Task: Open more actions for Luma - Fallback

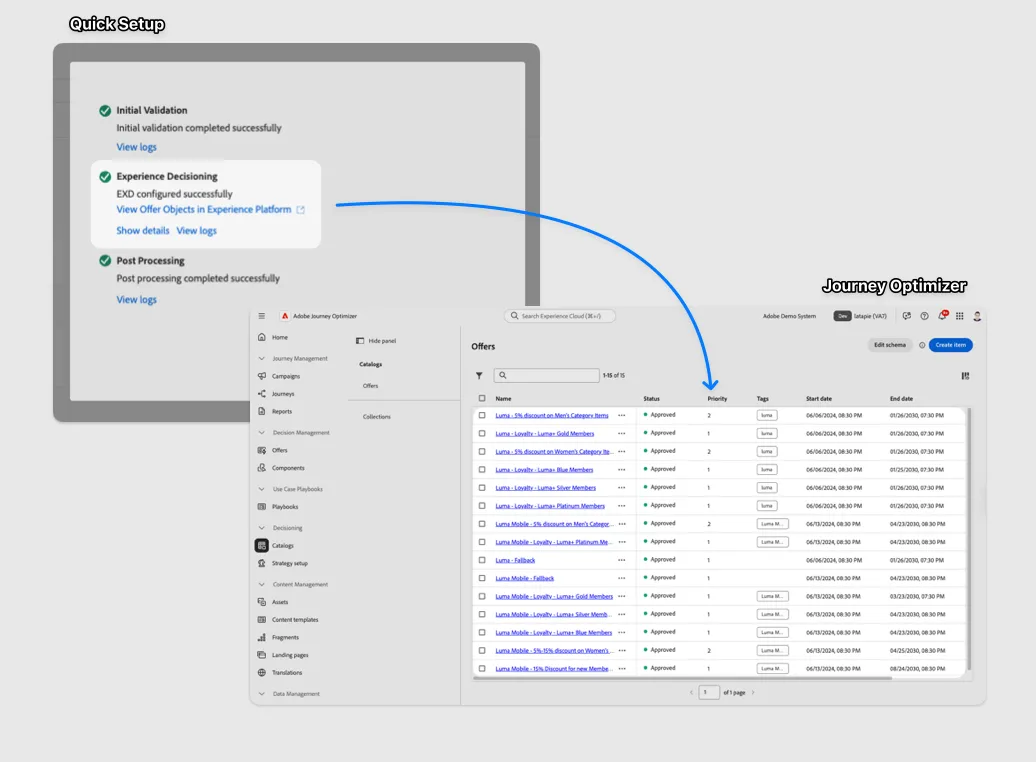Action: [x=622, y=560]
